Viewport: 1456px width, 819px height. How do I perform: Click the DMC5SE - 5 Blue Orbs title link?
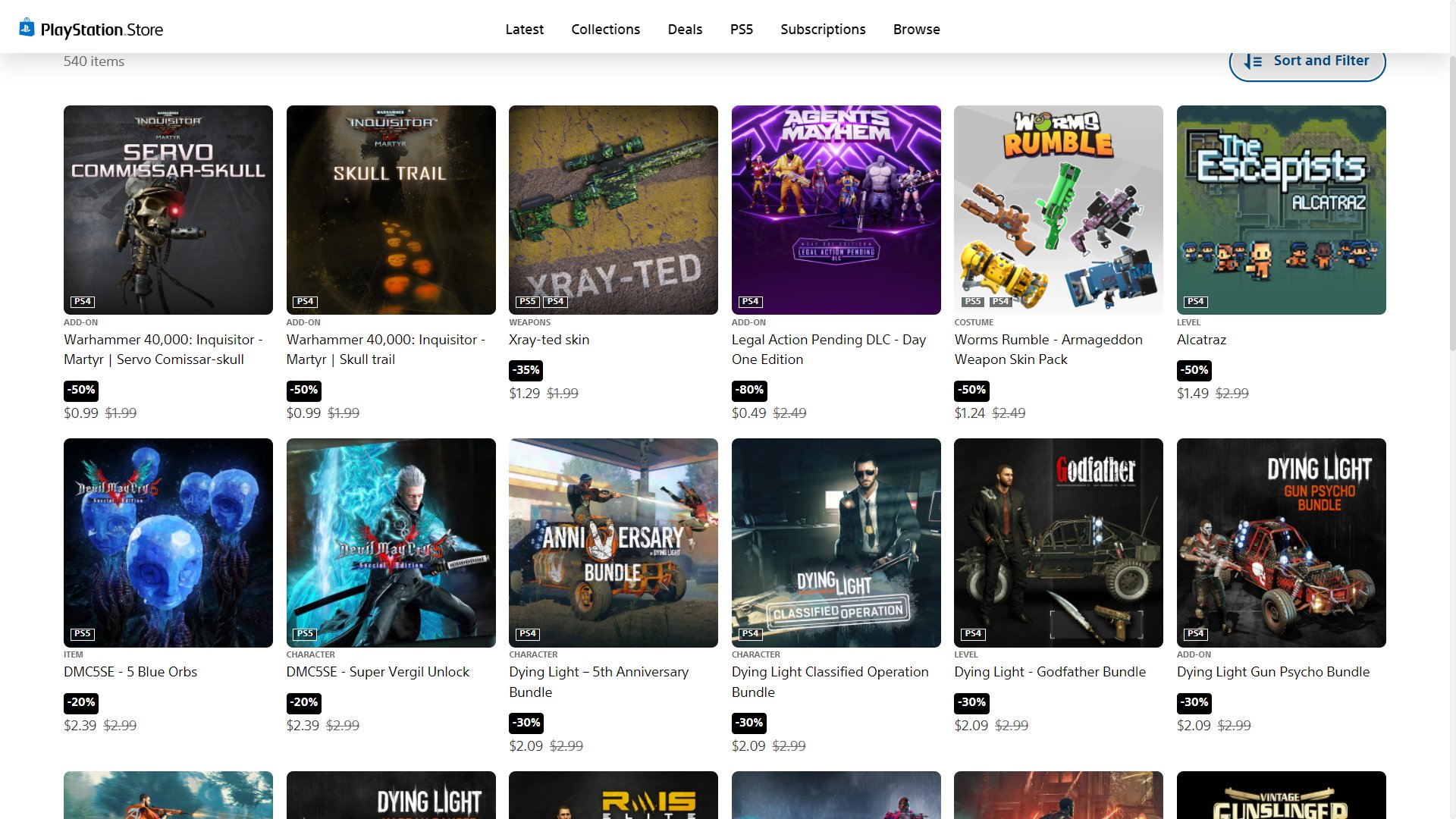click(x=130, y=672)
